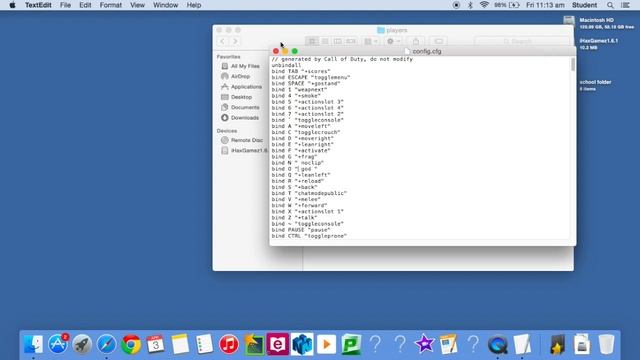Switch Finder to list view

(x=325, y=41)
